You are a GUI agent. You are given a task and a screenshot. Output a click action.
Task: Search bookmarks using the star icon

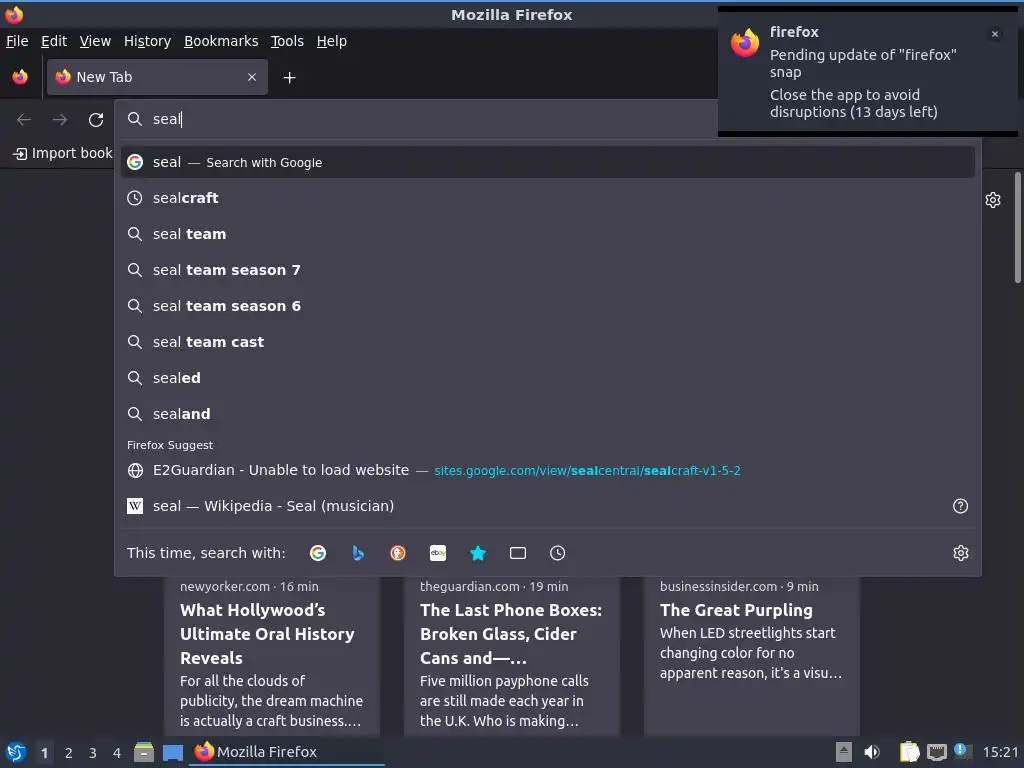(478, 553)
